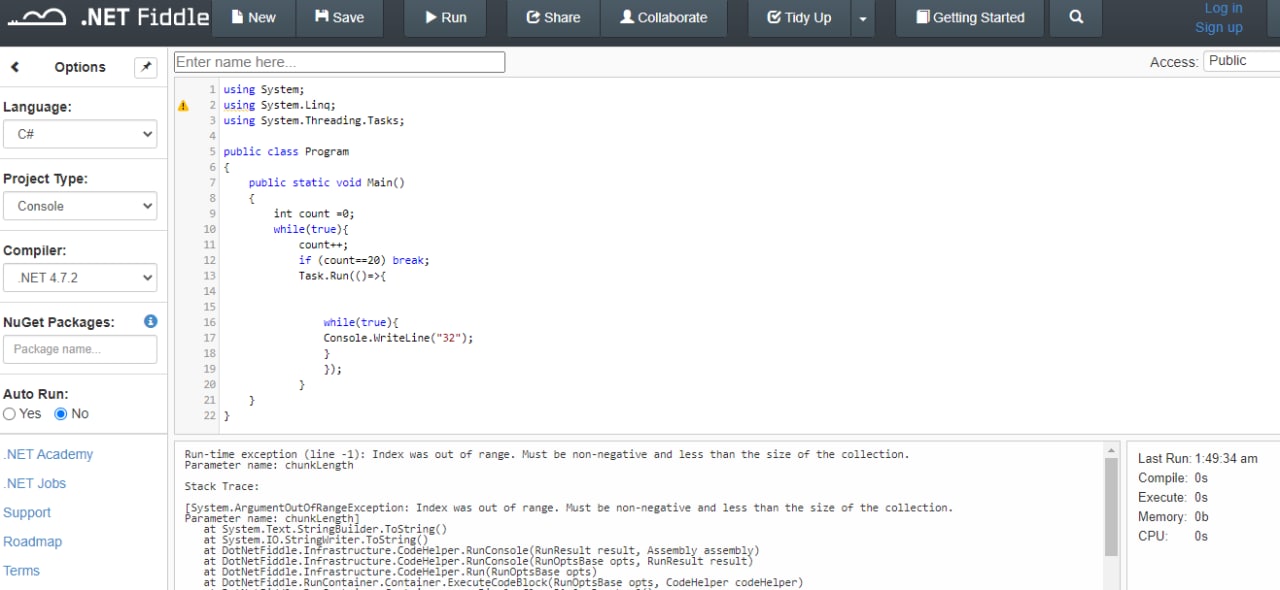Open the Share option

(x=553, y=18)
